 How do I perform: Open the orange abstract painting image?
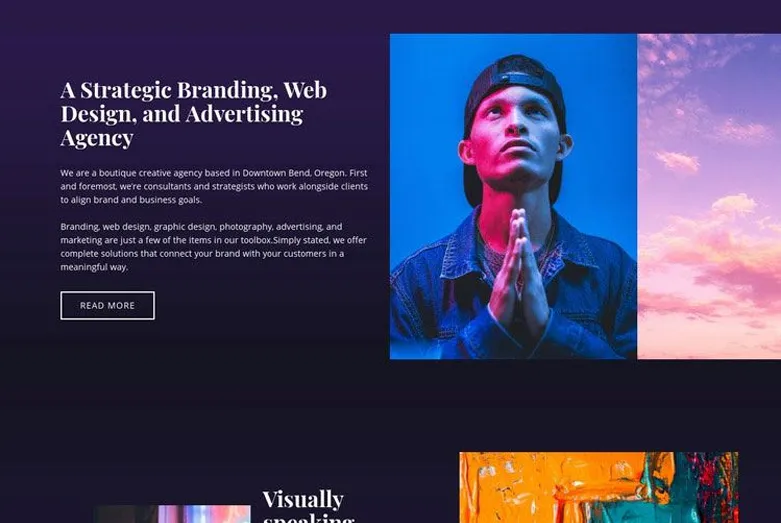(599, 488)
